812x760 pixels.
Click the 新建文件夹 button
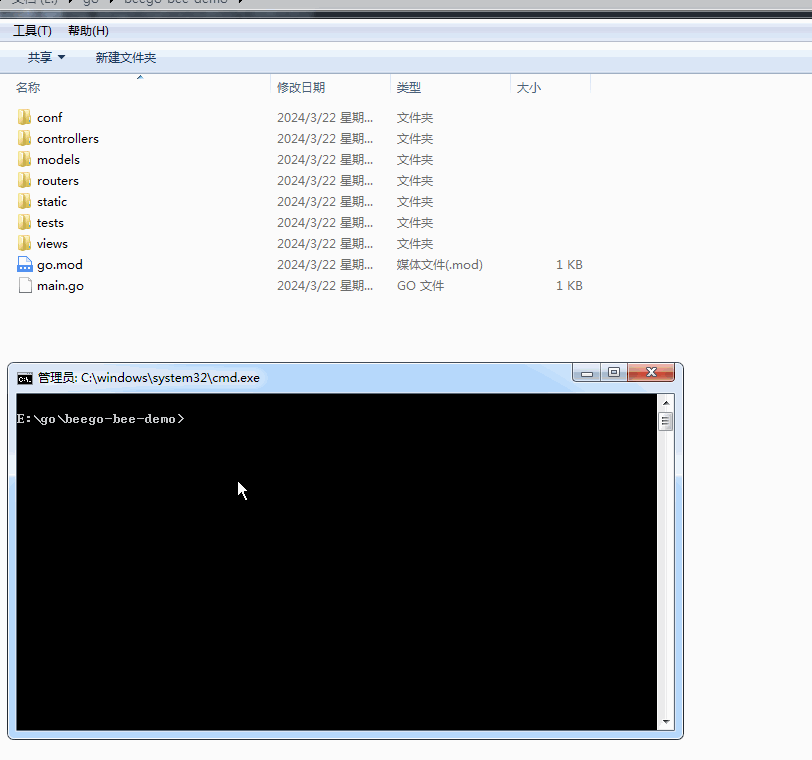125,57
